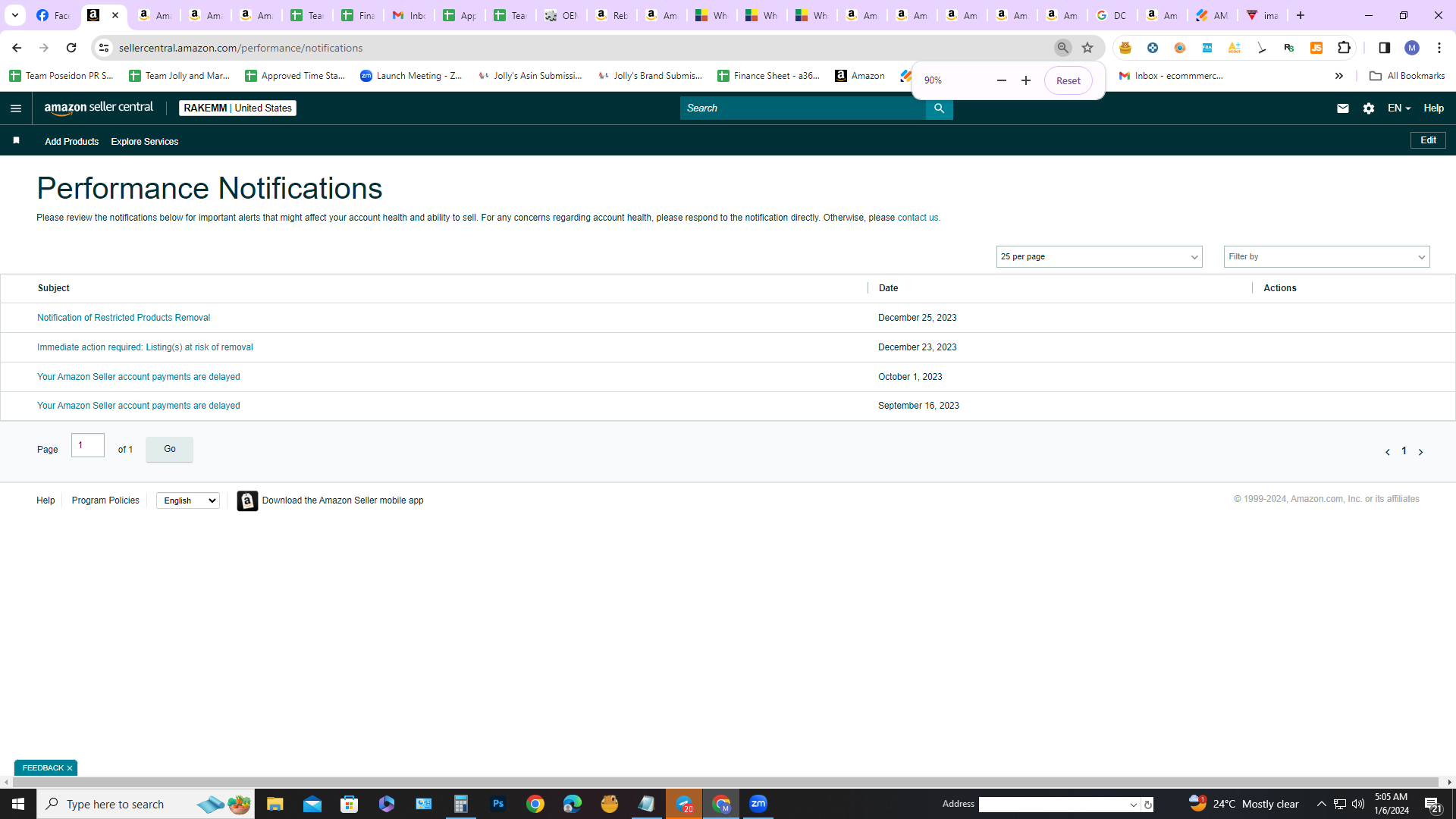Open Help in the top bar

click(x=1433, y=108)
